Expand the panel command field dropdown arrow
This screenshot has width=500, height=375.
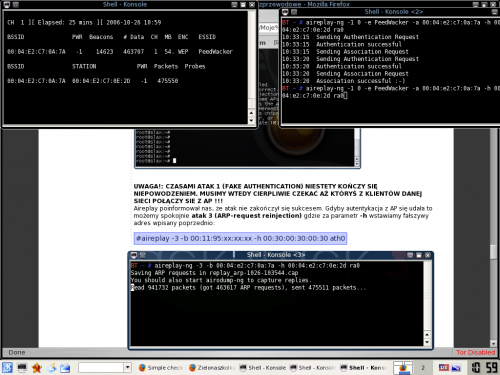click(x=127, y=368)
